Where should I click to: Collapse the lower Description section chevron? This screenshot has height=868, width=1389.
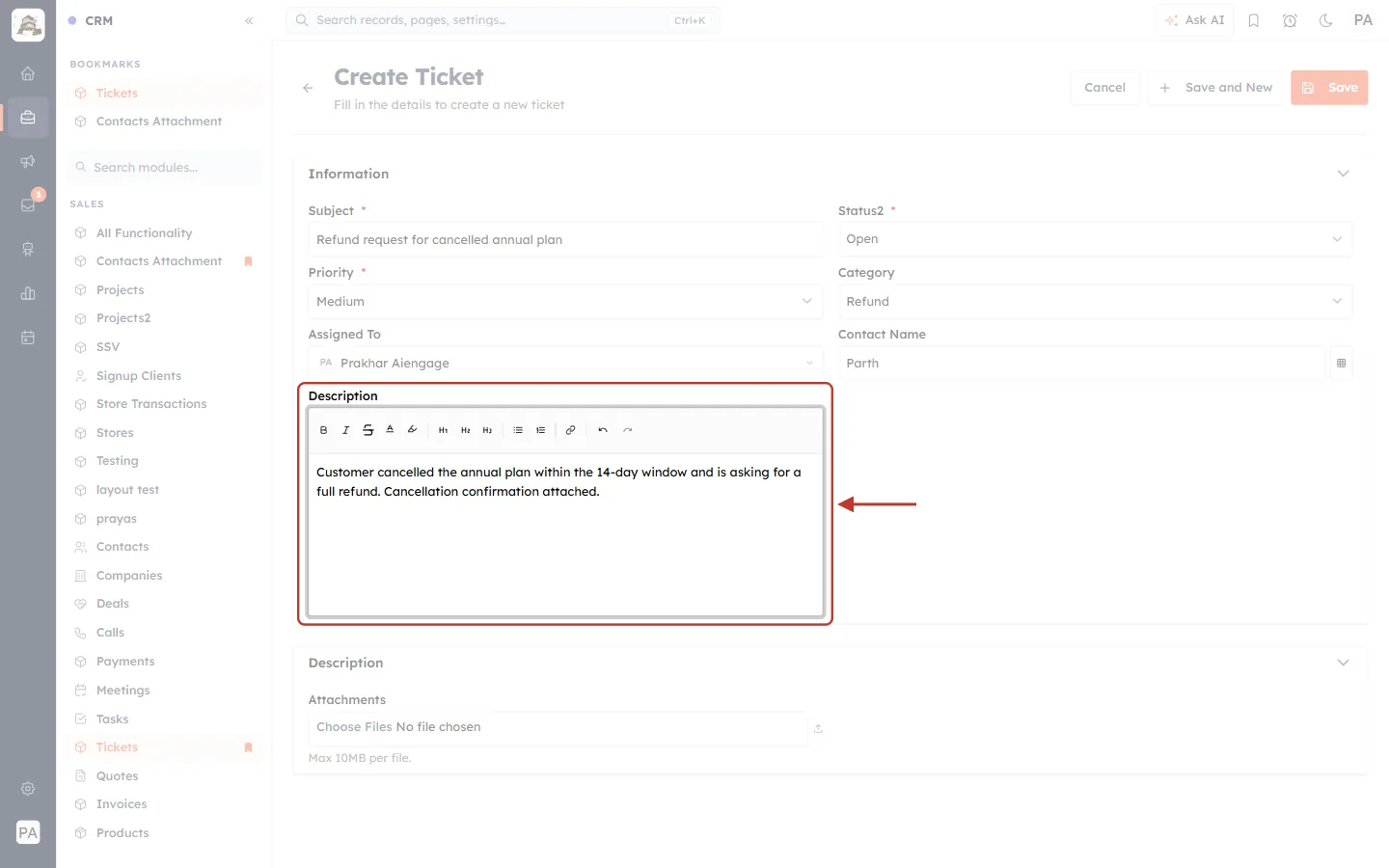click(x=1343, y=663)
